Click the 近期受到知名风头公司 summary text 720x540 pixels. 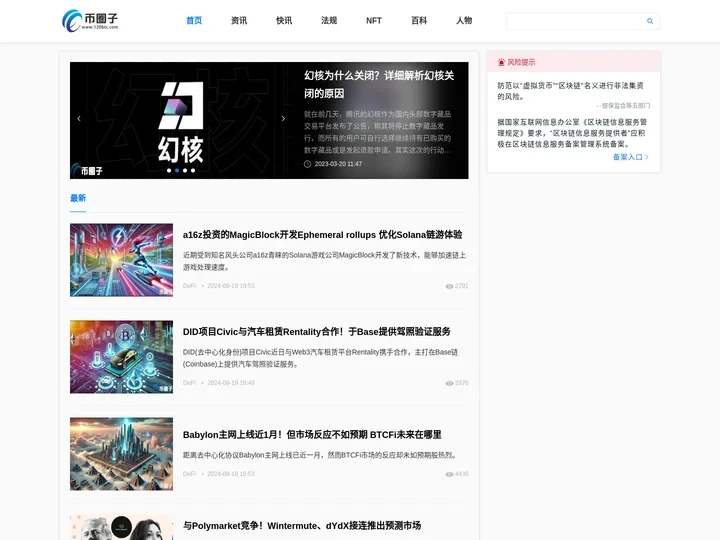[x=324, y=261]
